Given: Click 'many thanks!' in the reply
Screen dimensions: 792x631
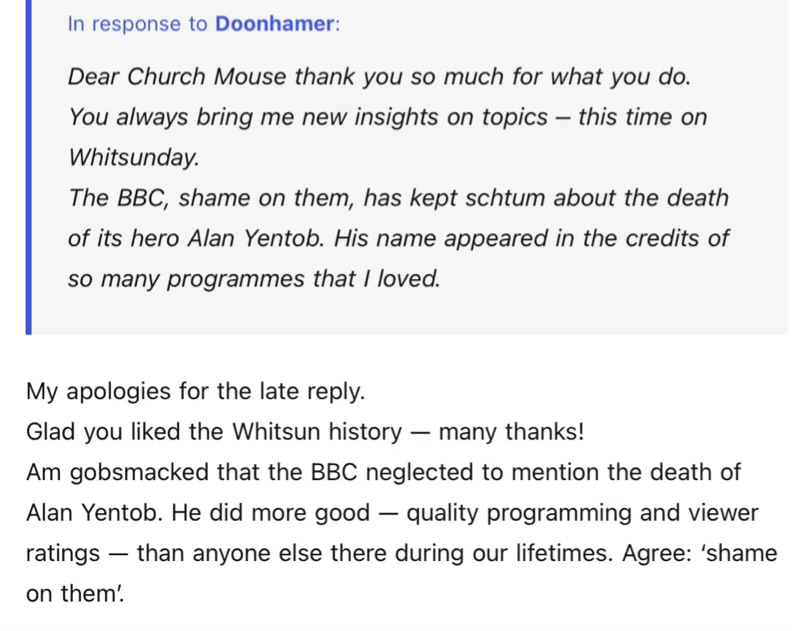Looking at the screenshot, I should [511, 432].
